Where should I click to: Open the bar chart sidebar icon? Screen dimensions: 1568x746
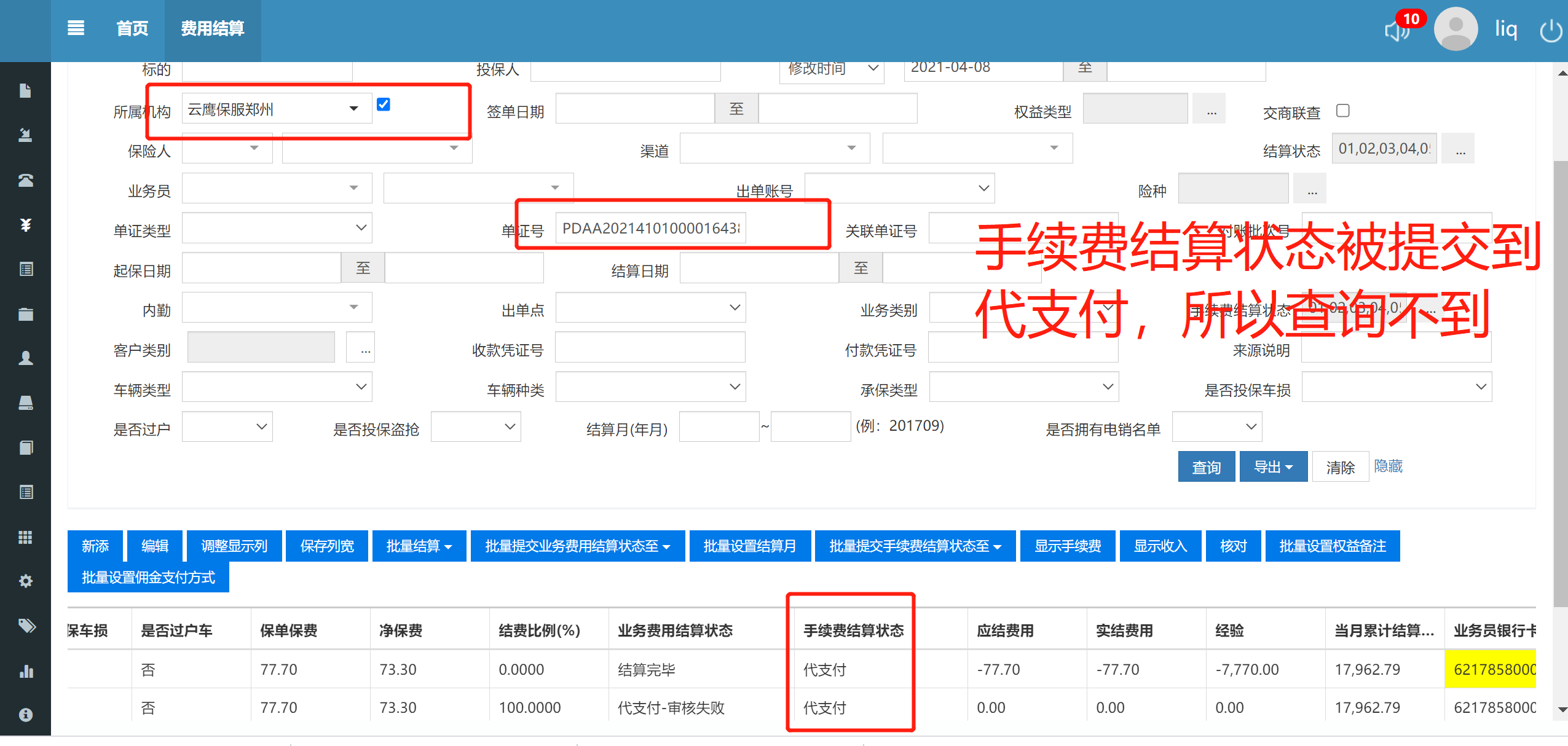(x=25, y=670)
